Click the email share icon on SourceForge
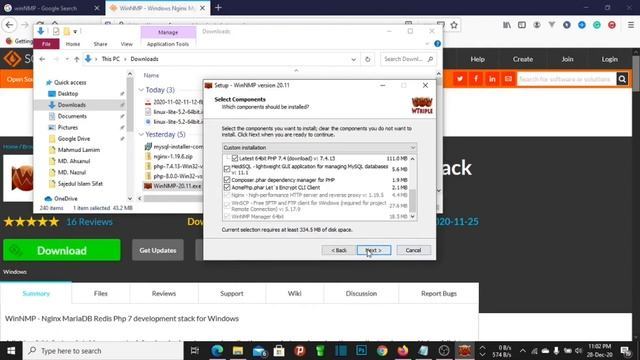The height and width of the screenshot is (360, 640). coord(508,79)
